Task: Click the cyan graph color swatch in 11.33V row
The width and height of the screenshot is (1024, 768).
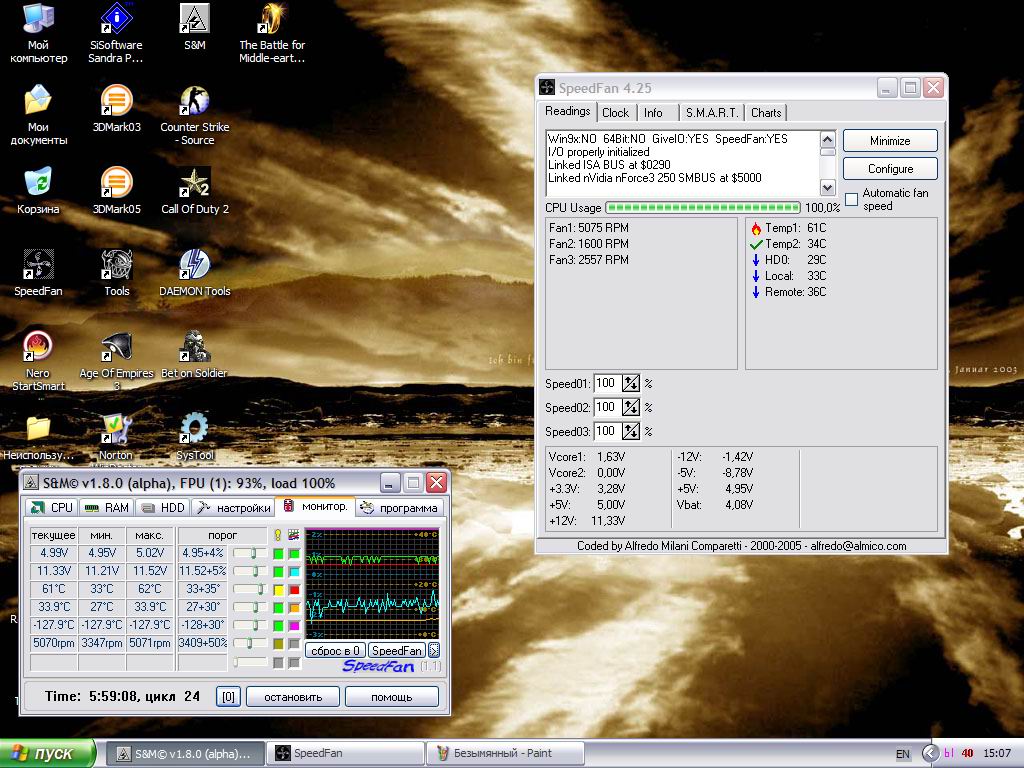Action: (x=294, y=571)
